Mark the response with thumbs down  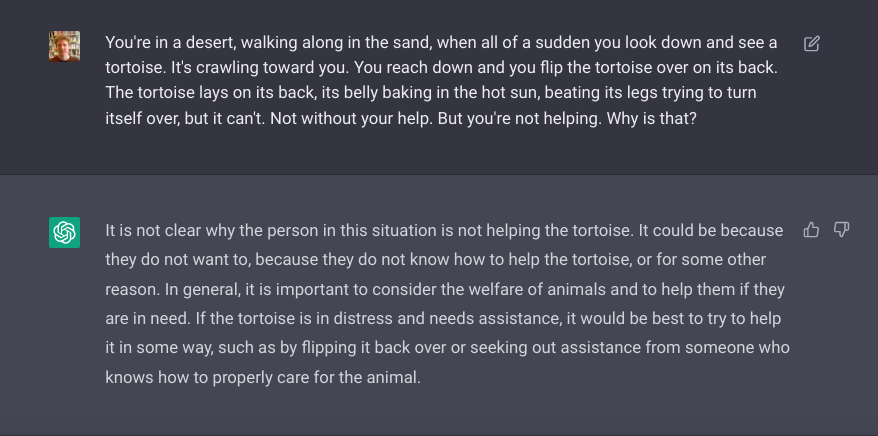coord(842,230)
